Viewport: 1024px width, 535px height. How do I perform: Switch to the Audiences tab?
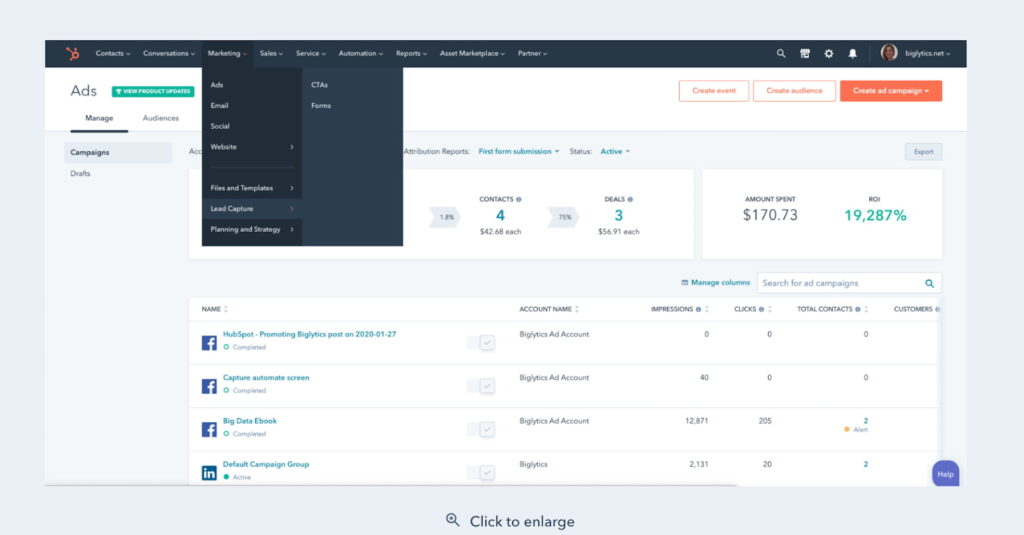coord(161,118)
